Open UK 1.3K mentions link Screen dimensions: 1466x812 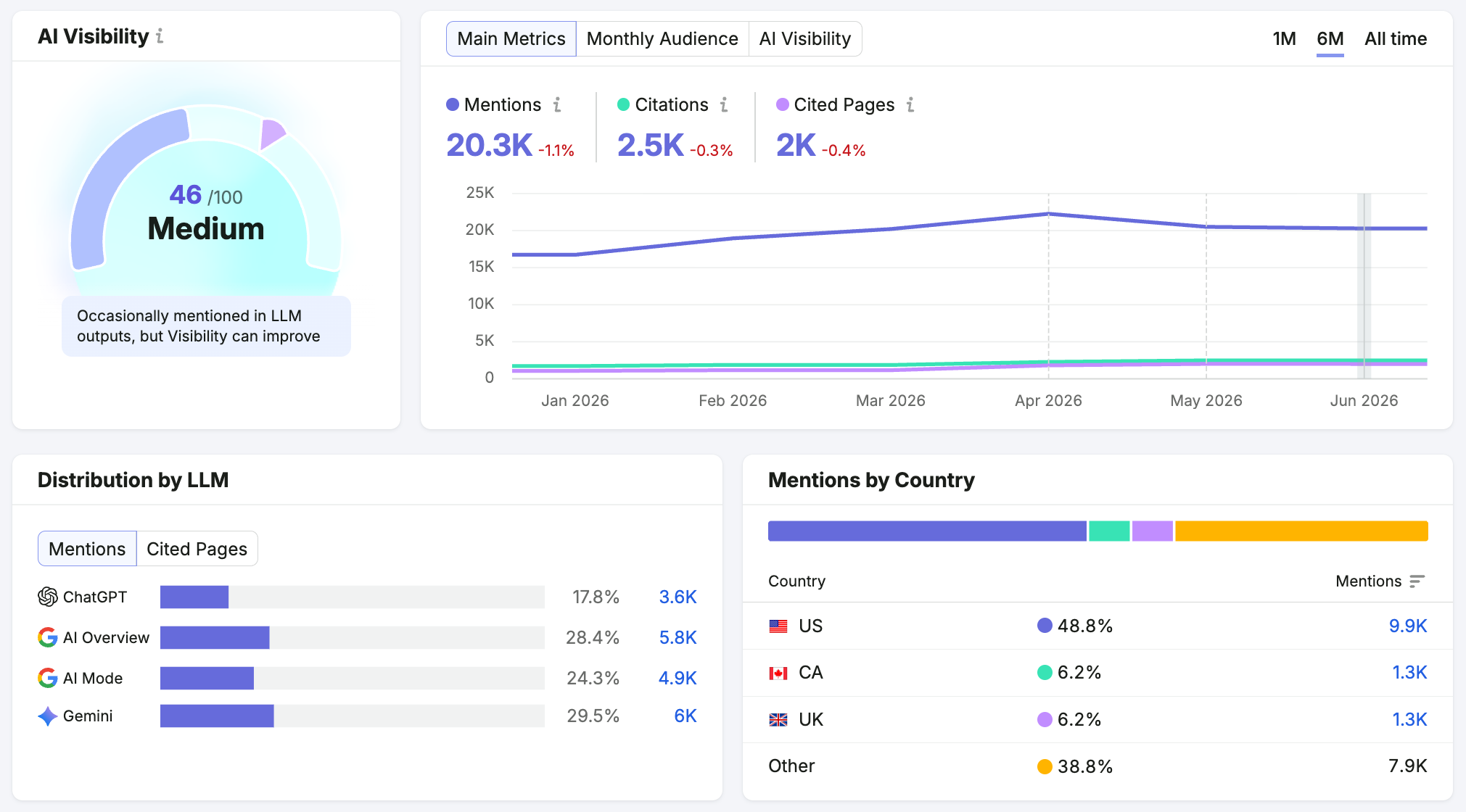click(1409, 719)
